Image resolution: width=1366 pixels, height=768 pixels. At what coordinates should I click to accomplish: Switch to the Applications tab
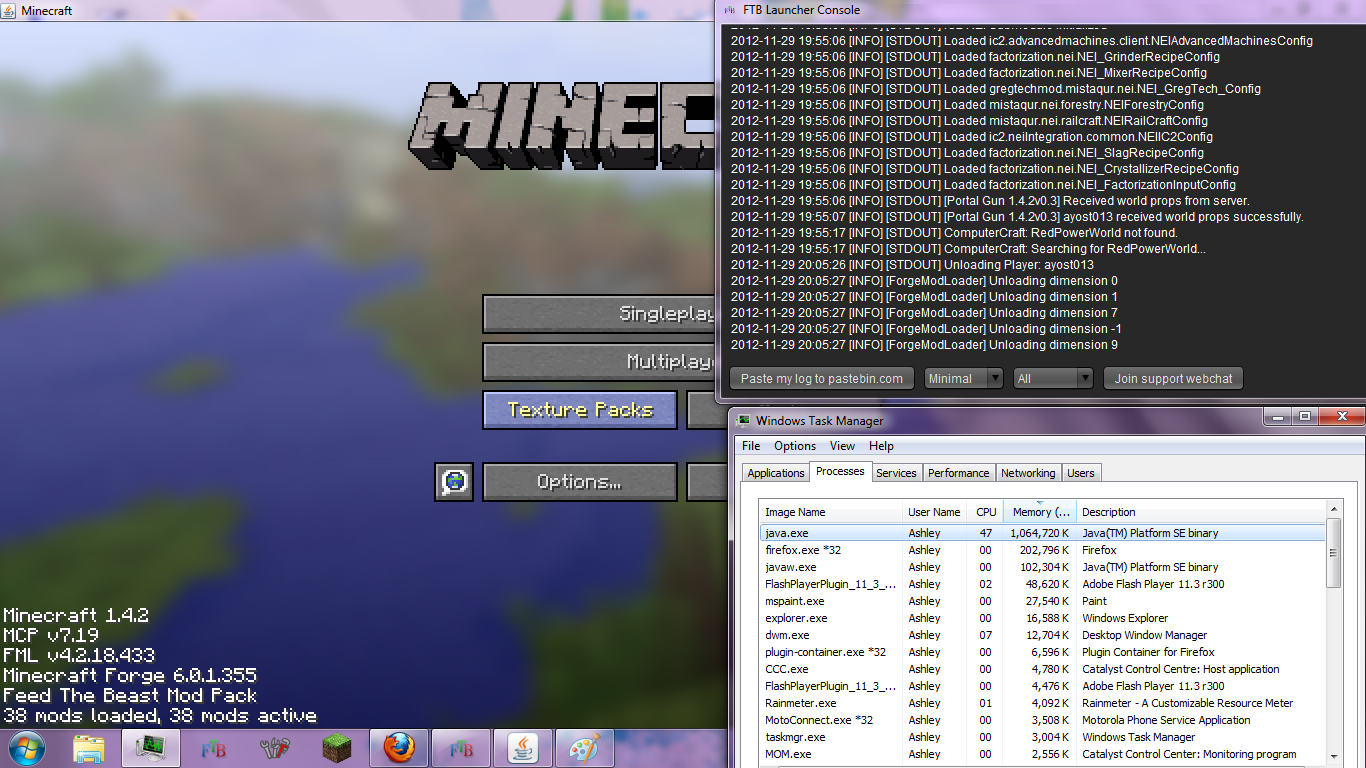(x=776, y=473)
